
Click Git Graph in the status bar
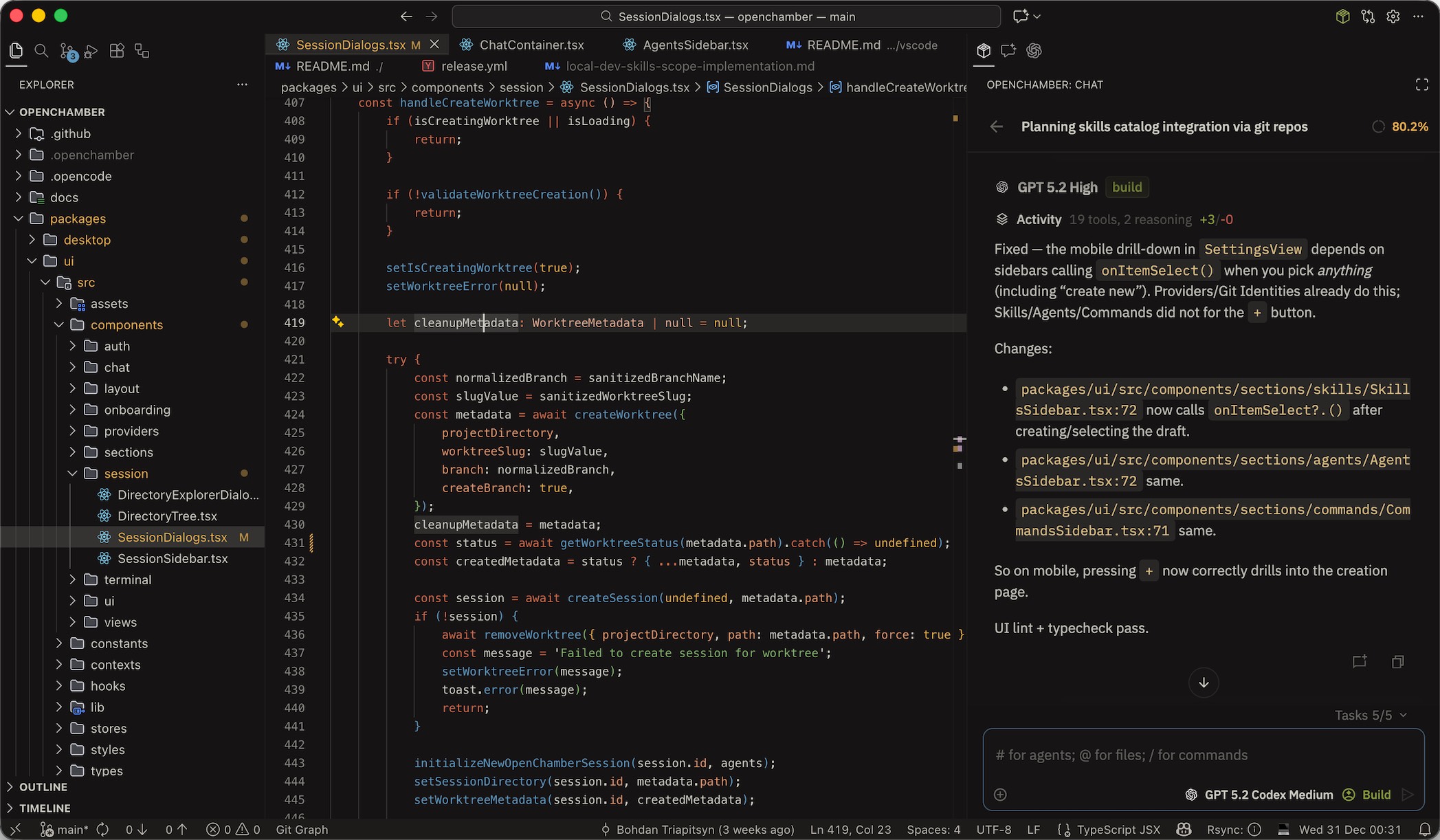pyautogui.click(x=302, y=830)
